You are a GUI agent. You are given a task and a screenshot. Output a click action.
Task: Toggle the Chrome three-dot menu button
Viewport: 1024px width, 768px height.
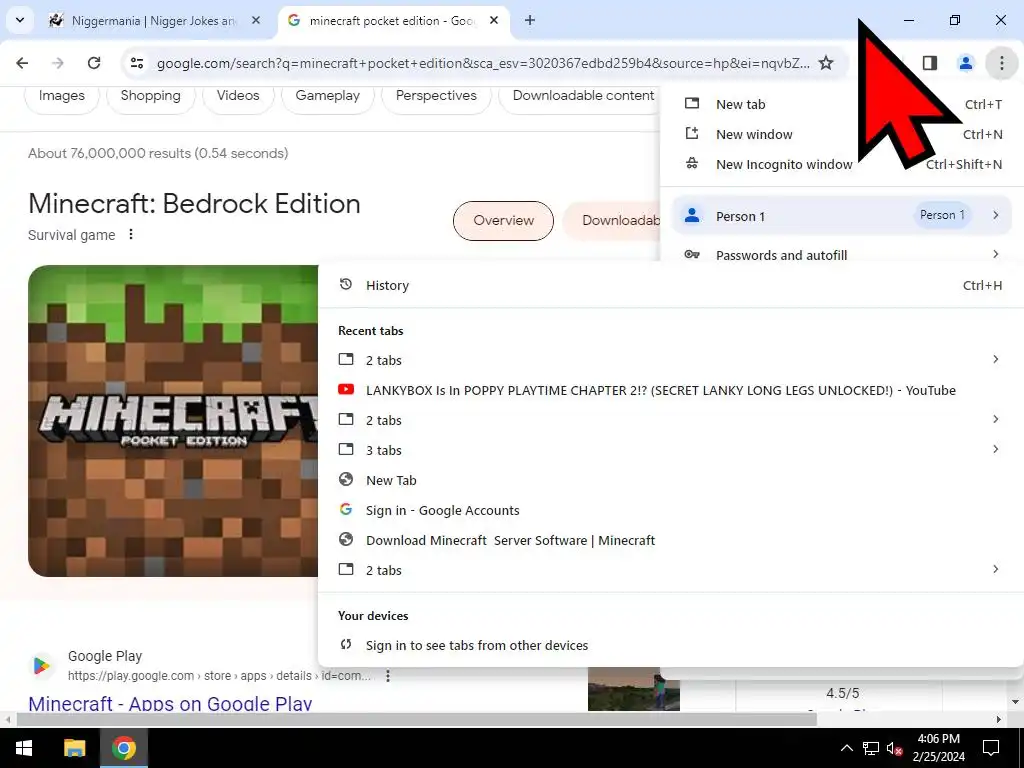1001,63
